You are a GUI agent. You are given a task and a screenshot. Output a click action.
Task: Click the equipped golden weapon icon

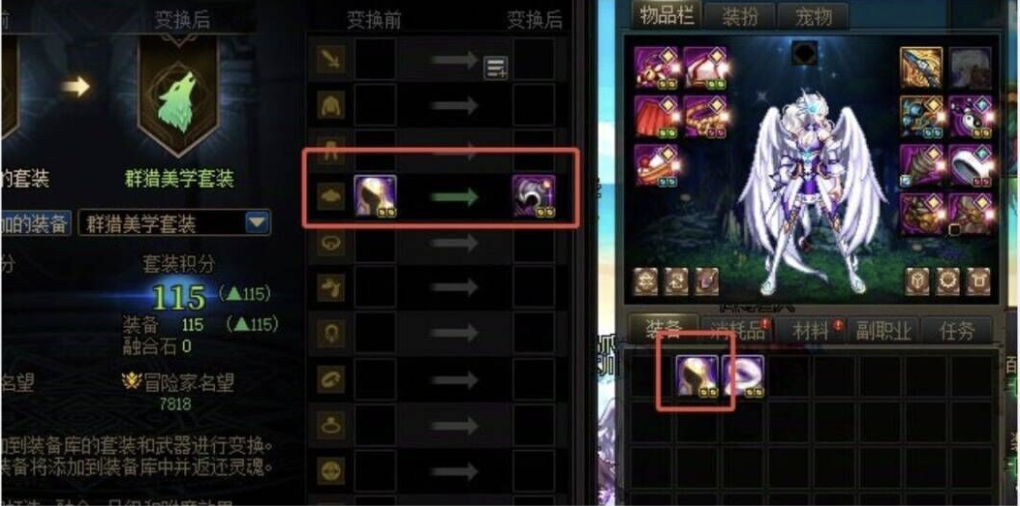coord(921,67)
